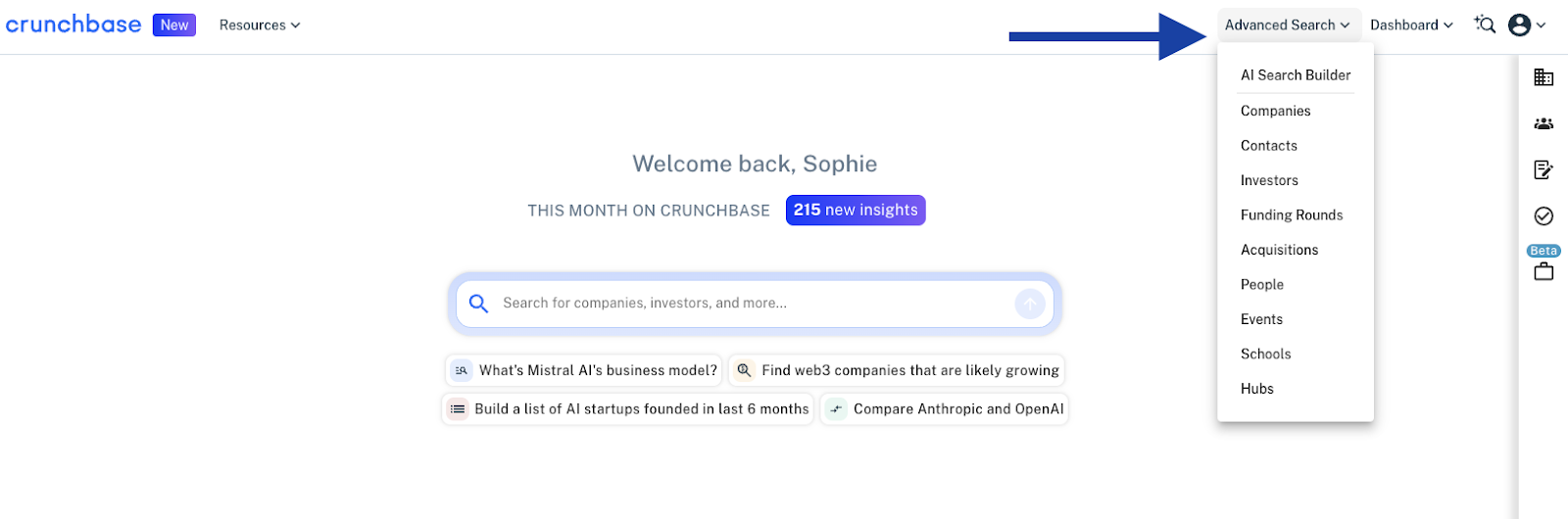Open the companies icon in right sidebar
This screenshot has height=519, width=1568.
1543,77
